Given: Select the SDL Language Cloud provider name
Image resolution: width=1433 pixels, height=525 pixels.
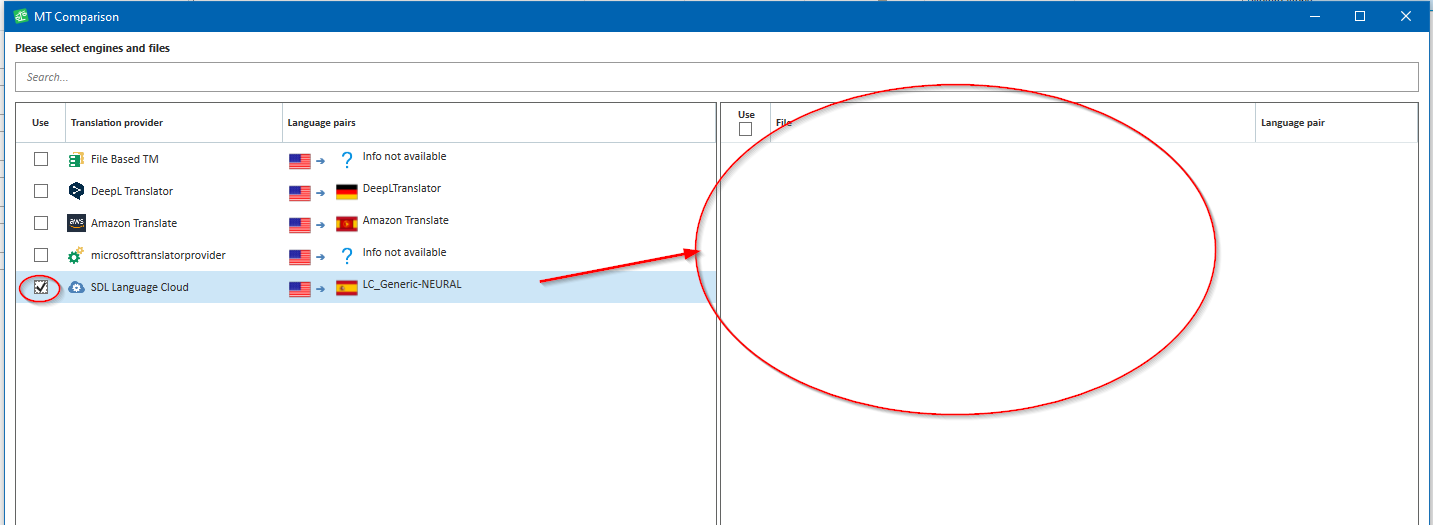Looking at the screenshot, I should [140, 287].
